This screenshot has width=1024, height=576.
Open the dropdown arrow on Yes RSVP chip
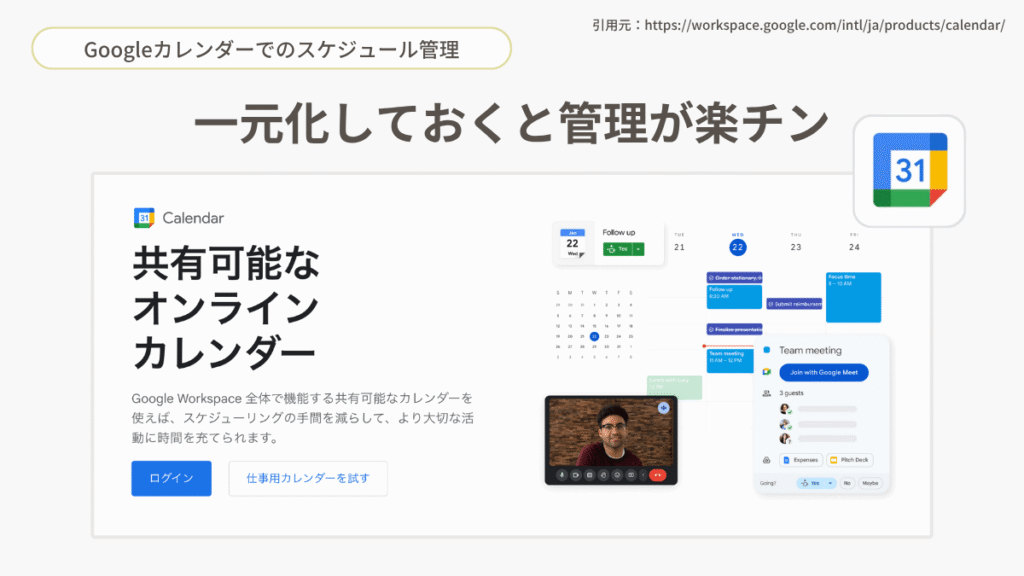pos(830,483)
